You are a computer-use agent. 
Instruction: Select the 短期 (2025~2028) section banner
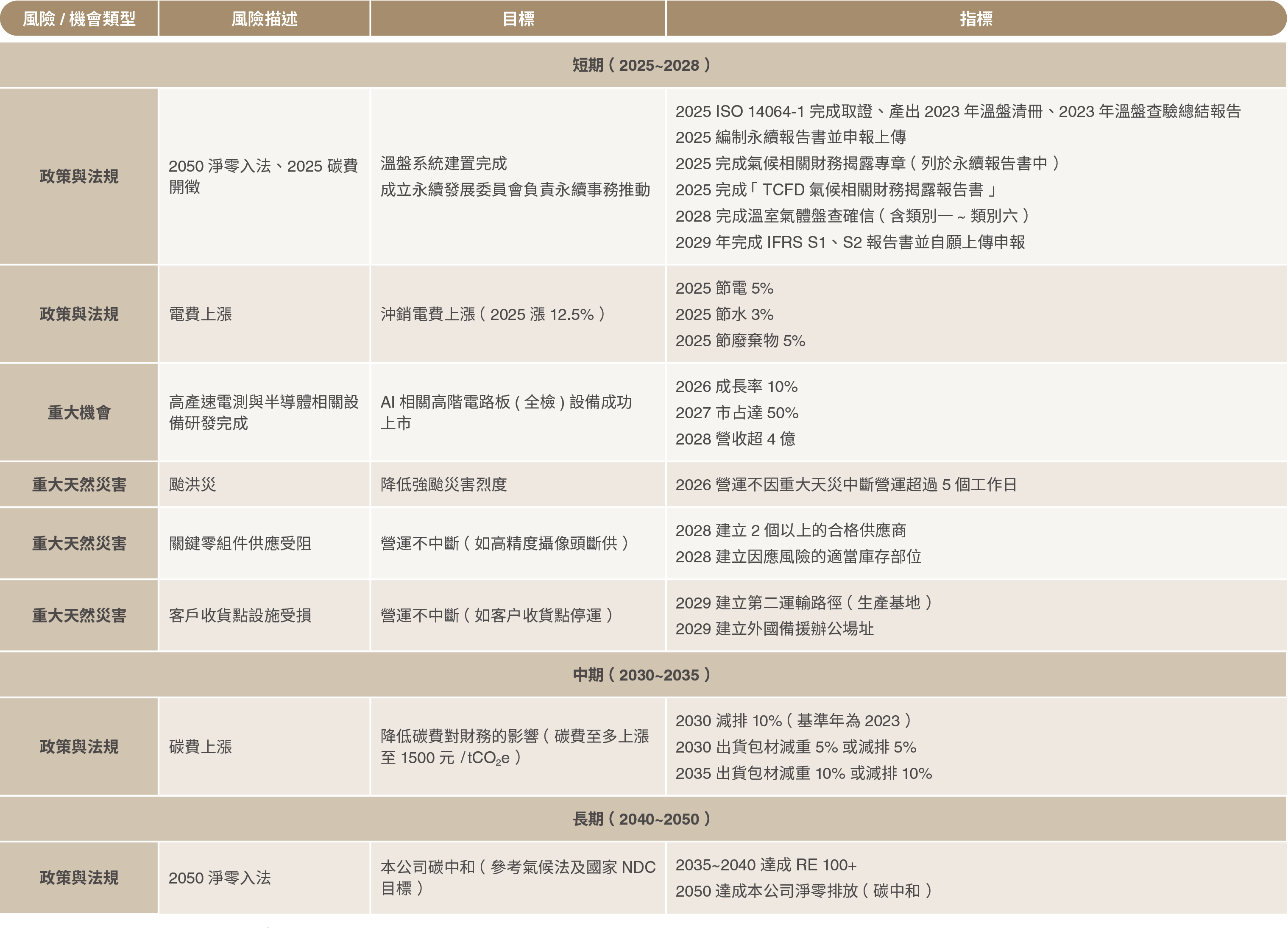point(642,65)
